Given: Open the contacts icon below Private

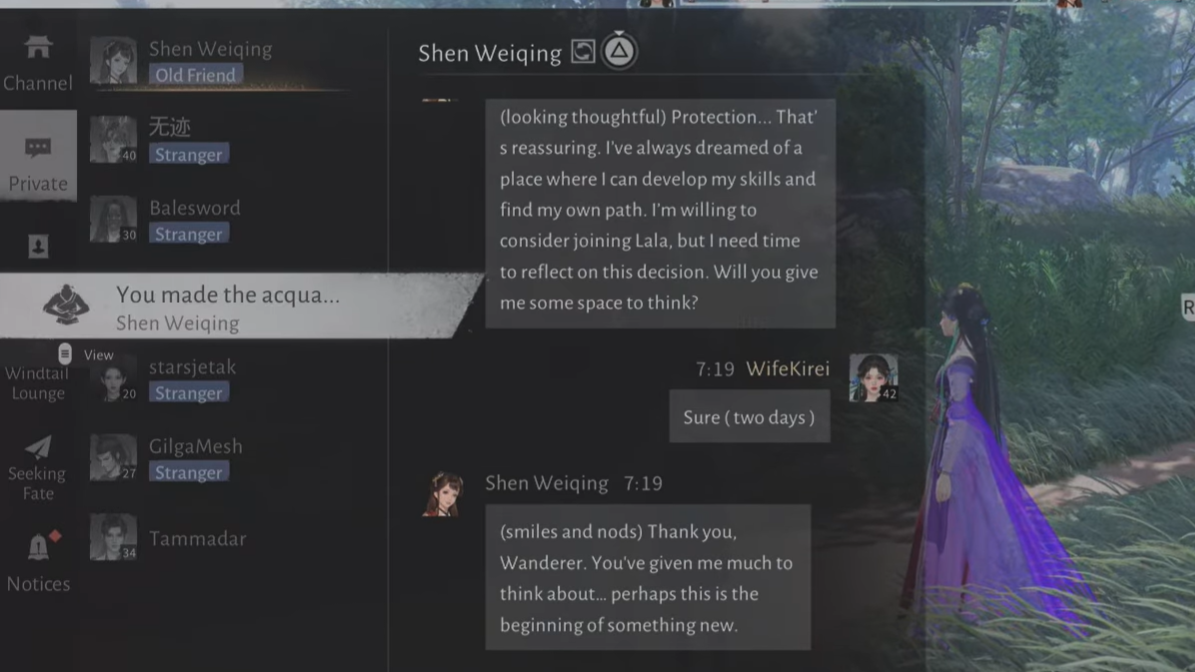Looking at the screenshot, I should click(38, 246).
